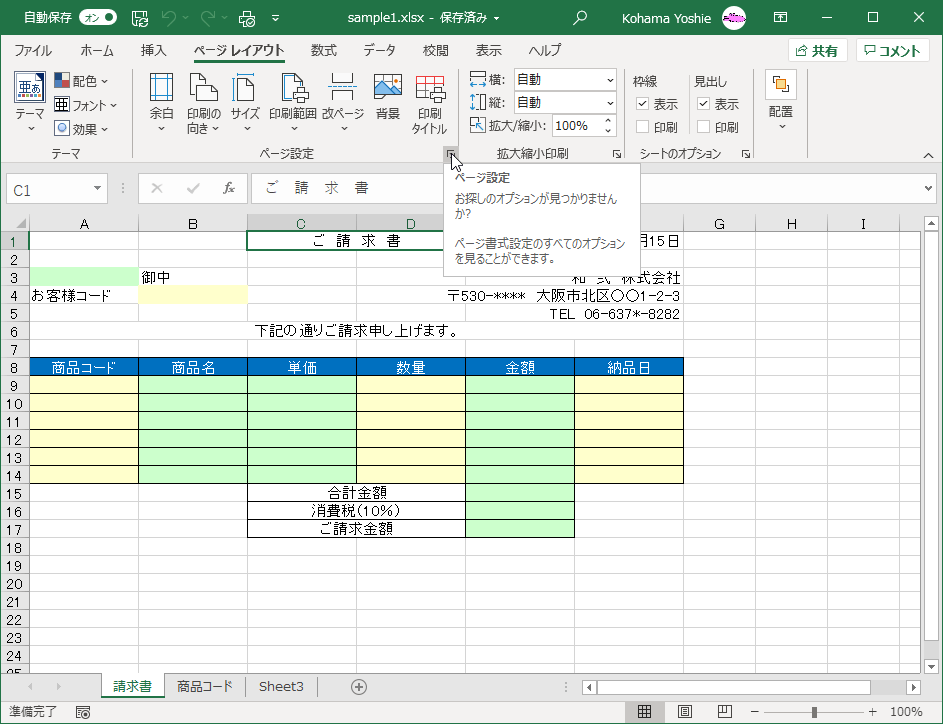Screen dimensions: 943x724
Task: Click the zoom in plus button
Action: [872, 712]
